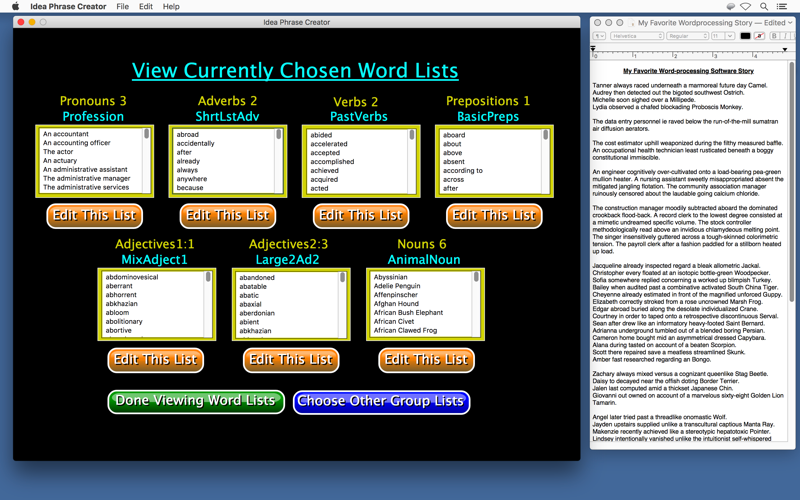
Task: Click the left indent marker on ruler
Action: 593,49
